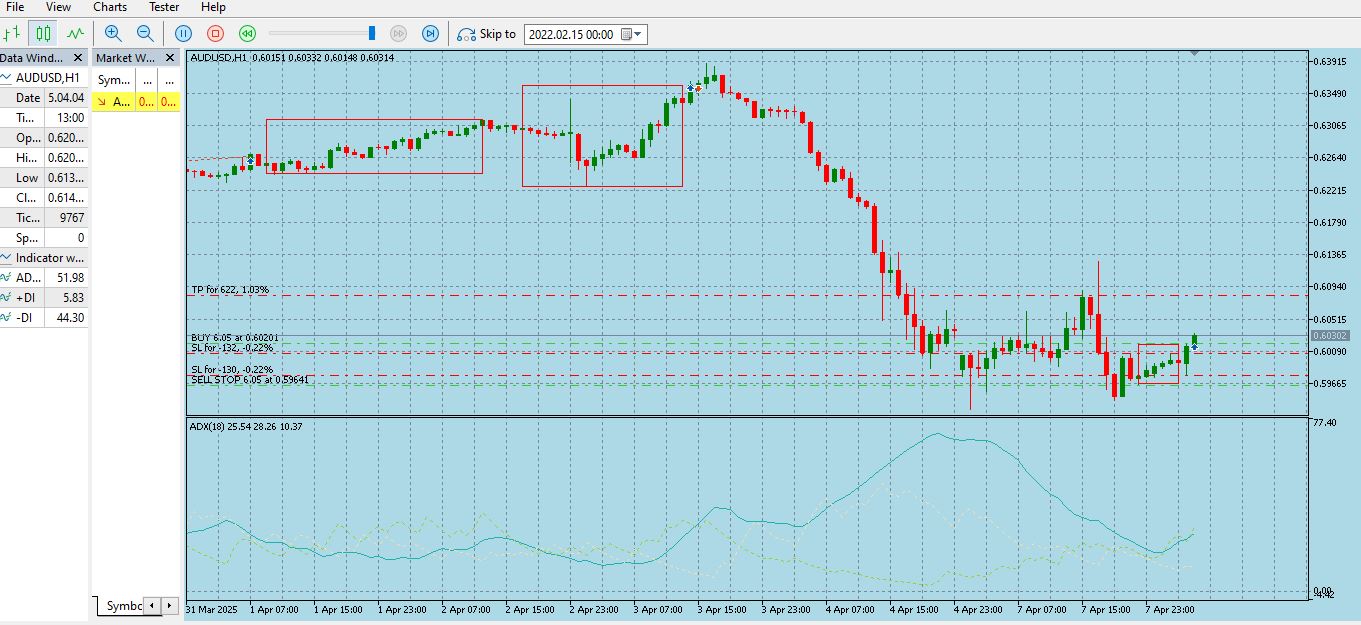Switch to bar chart display
The width and height of the screenshot is (1361, 625).
click(x=12, y=33)
